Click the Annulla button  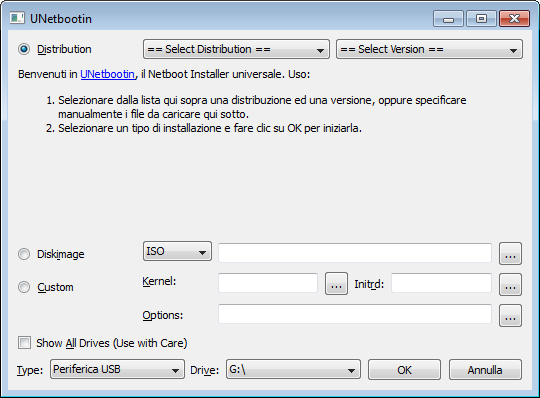[485, 370]
